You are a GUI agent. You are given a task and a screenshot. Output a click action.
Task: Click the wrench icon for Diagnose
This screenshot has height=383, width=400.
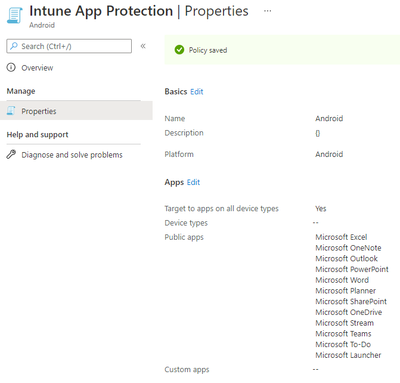11,154
